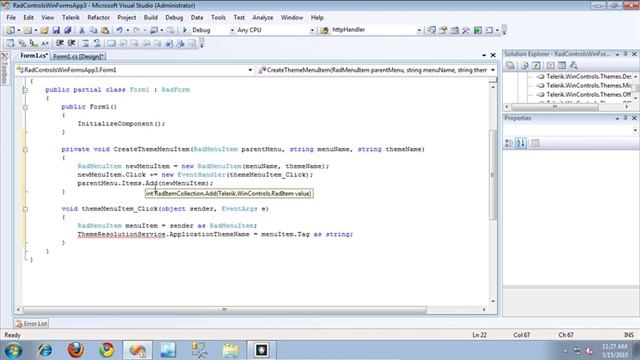Open the Properties Window toolbar icon

[443, 30]
